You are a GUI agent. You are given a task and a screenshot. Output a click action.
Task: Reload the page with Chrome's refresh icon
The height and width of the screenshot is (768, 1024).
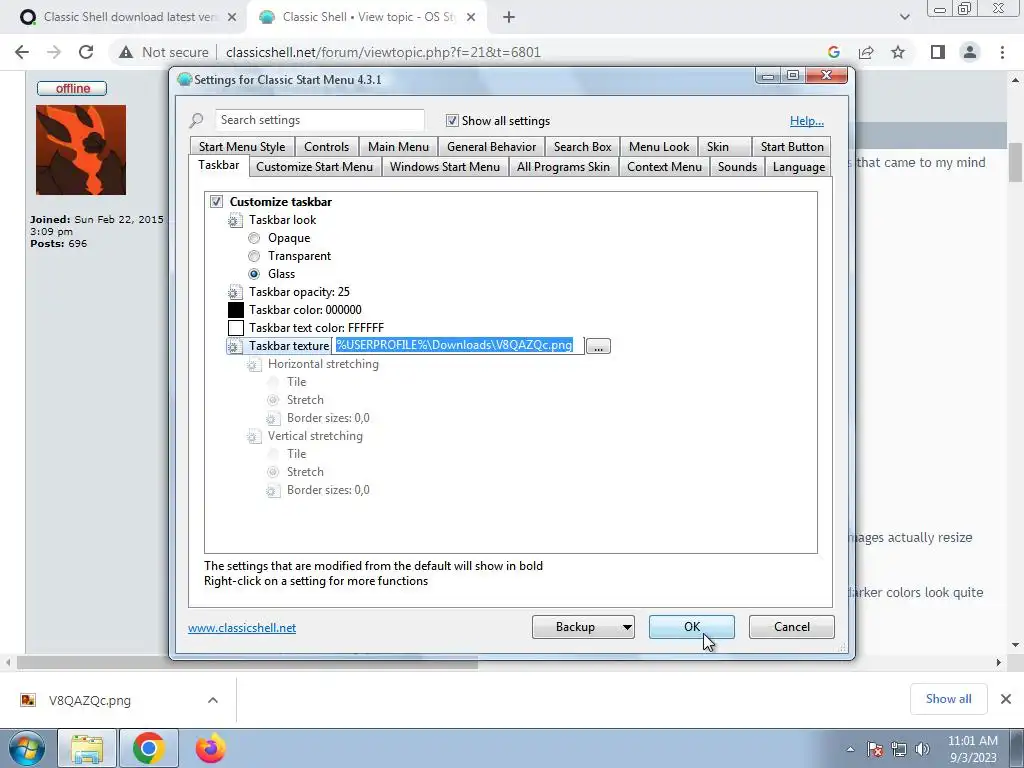(86, 52)
